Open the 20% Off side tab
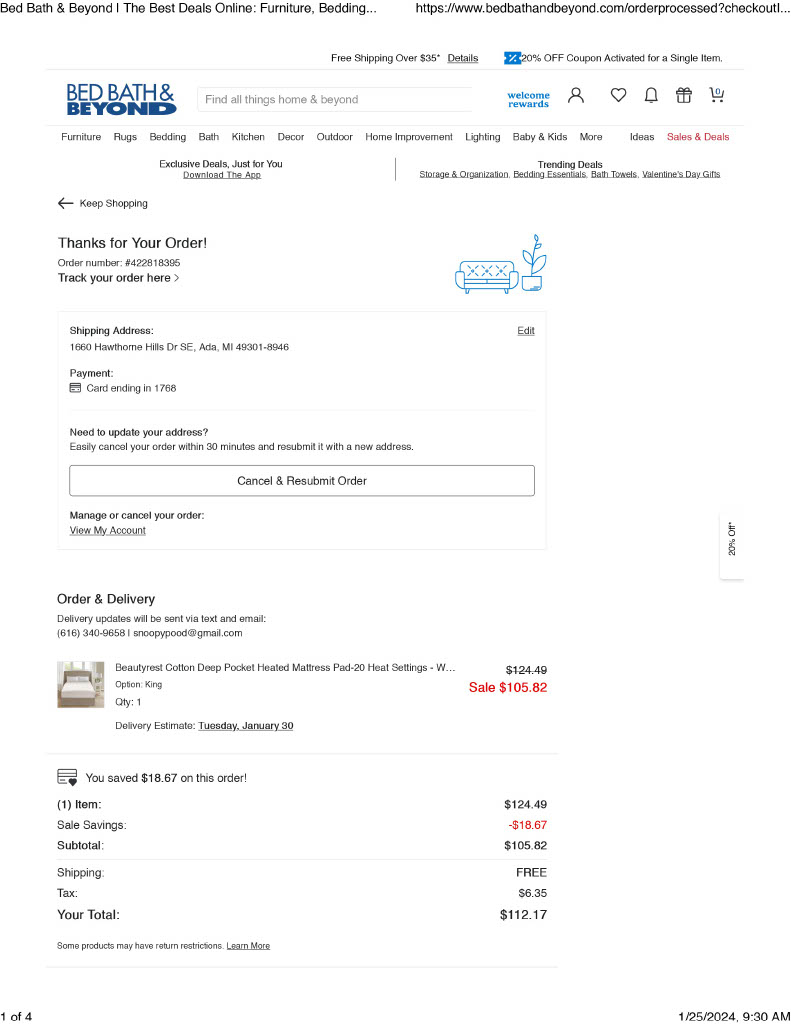Image resolution: width=791 pixels, height=1024 pixels. pos(732,539)
